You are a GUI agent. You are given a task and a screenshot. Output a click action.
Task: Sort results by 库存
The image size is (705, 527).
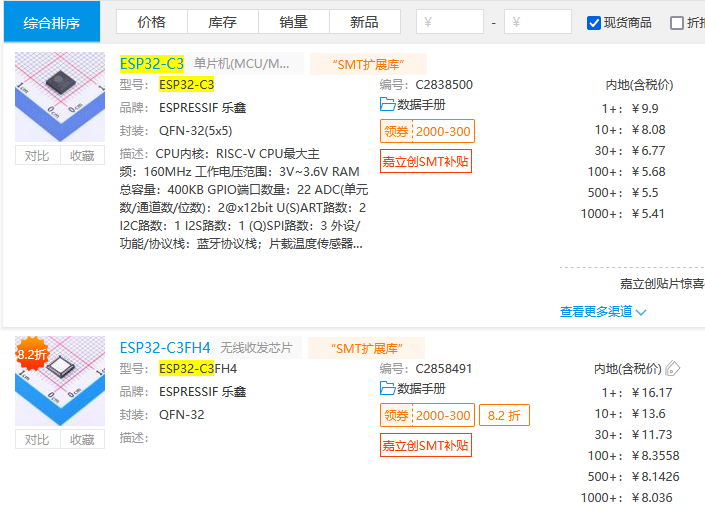[x=223, y=22]
